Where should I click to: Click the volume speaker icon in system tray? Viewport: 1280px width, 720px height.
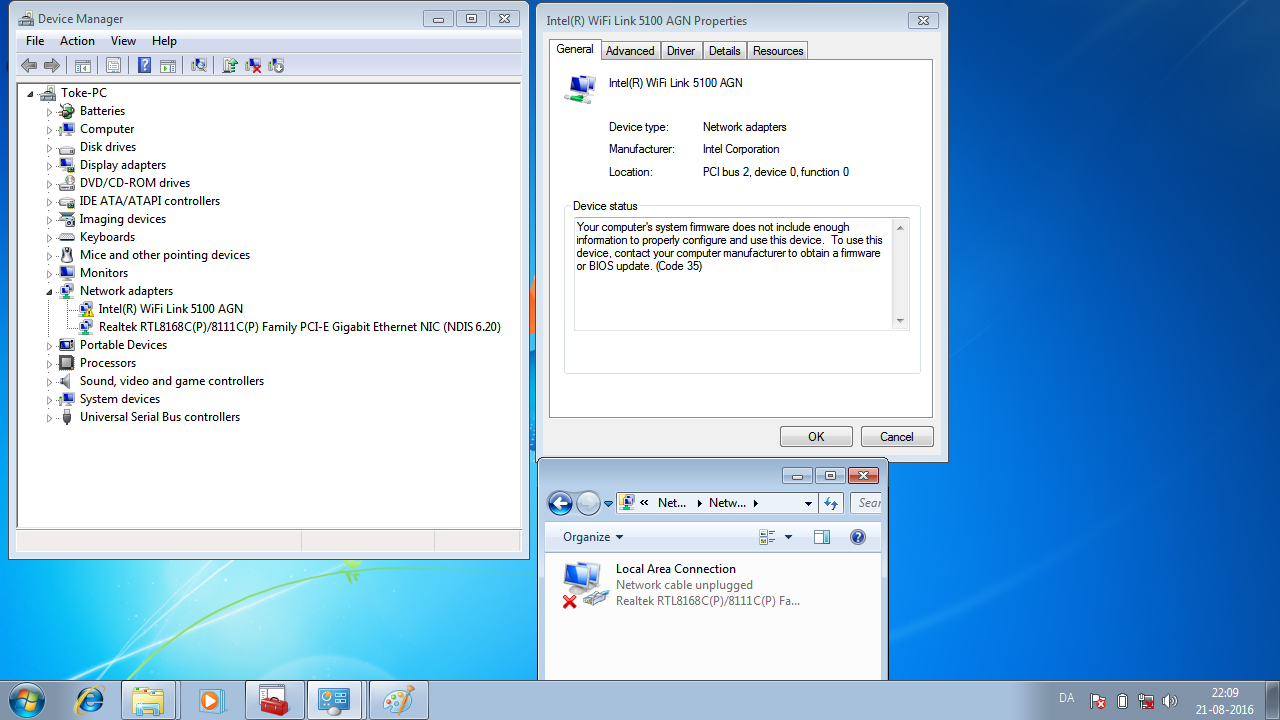(x=1170, y=701)
